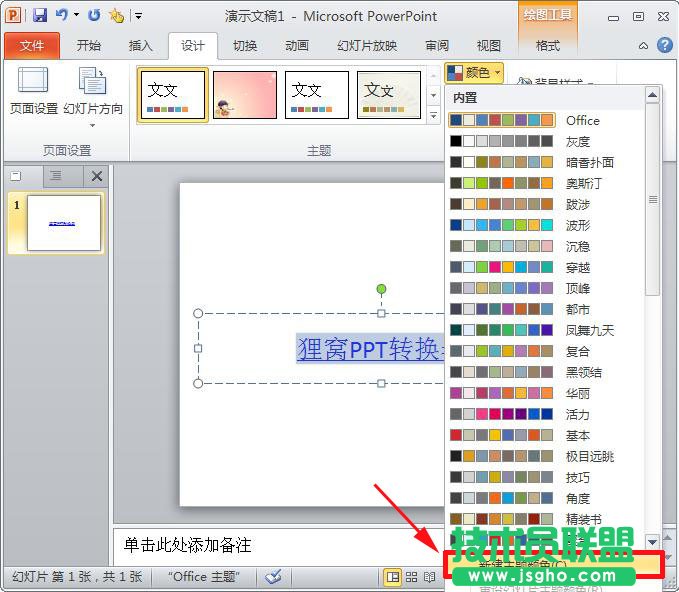This screenshot has height=592, width=679.
Task: Collapse the ribbon with the caret icon
Action: point(643,45)
